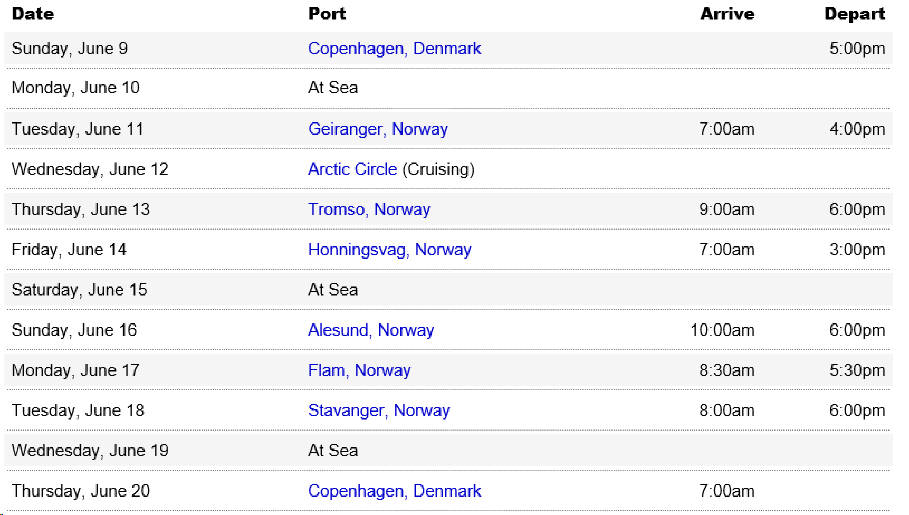
Task: Open Copenhagen, Denmark link on June 20
Action: coord(394,491)
